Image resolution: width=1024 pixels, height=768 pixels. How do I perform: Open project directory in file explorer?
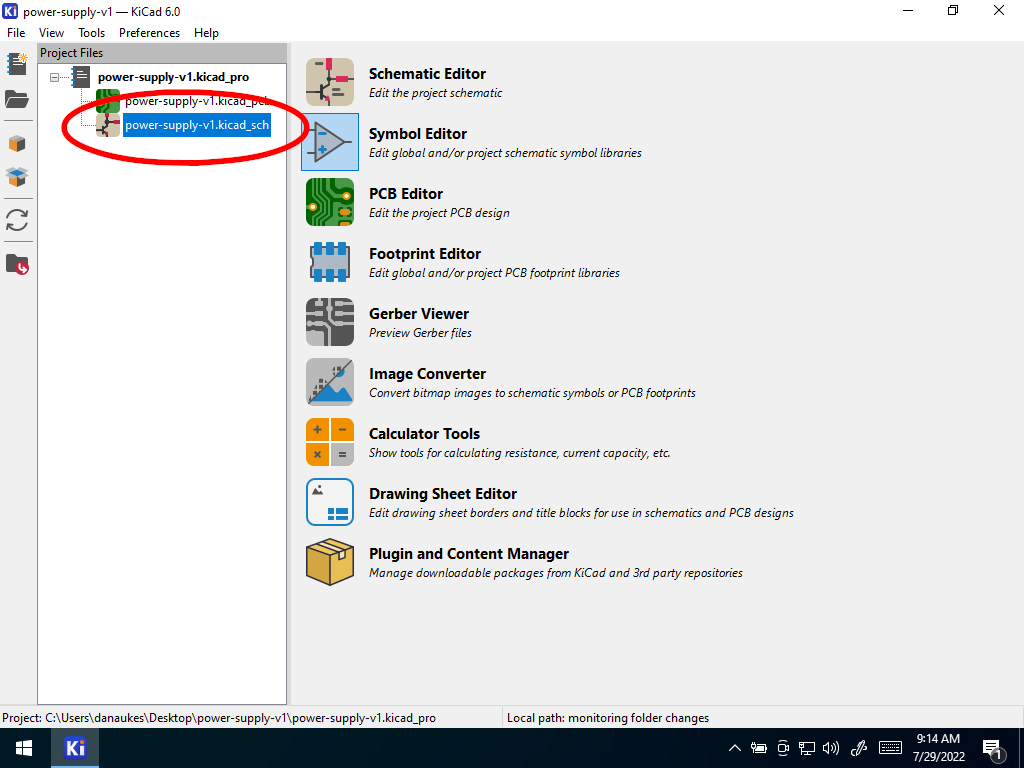tap(17, 264)
